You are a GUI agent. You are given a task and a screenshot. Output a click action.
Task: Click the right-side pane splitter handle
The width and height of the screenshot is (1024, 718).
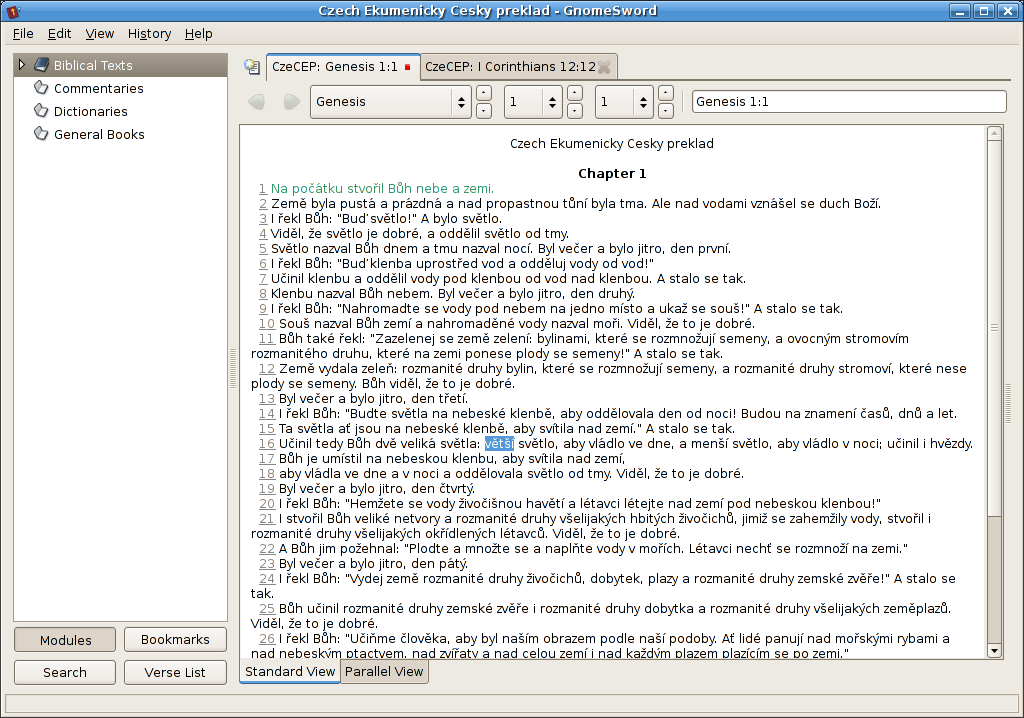coord(1008,404)
